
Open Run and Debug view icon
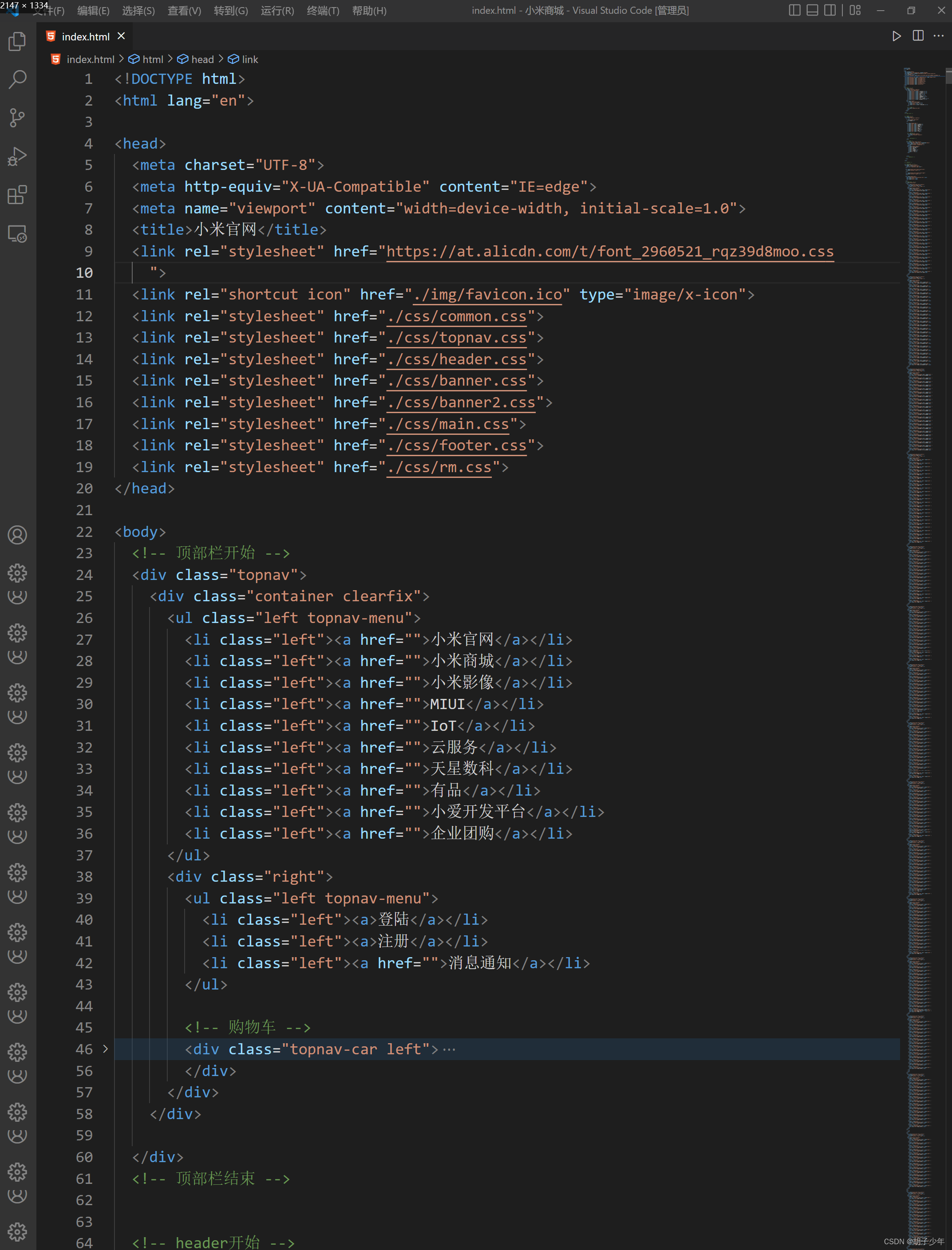point(17,156)
